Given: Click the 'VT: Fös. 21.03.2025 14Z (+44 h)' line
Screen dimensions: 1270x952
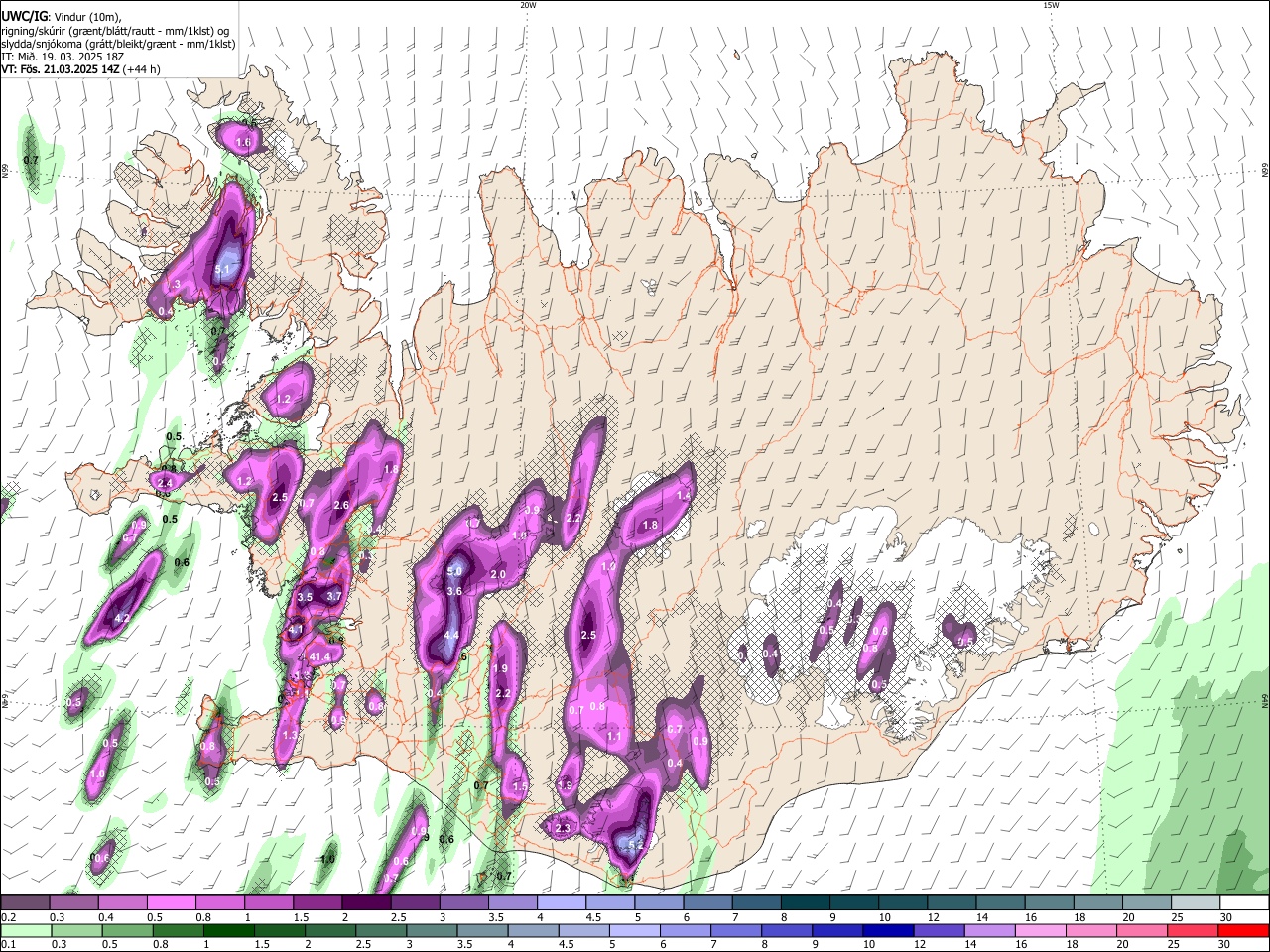Looking at the screenshot, I should (x=81, y=69).
